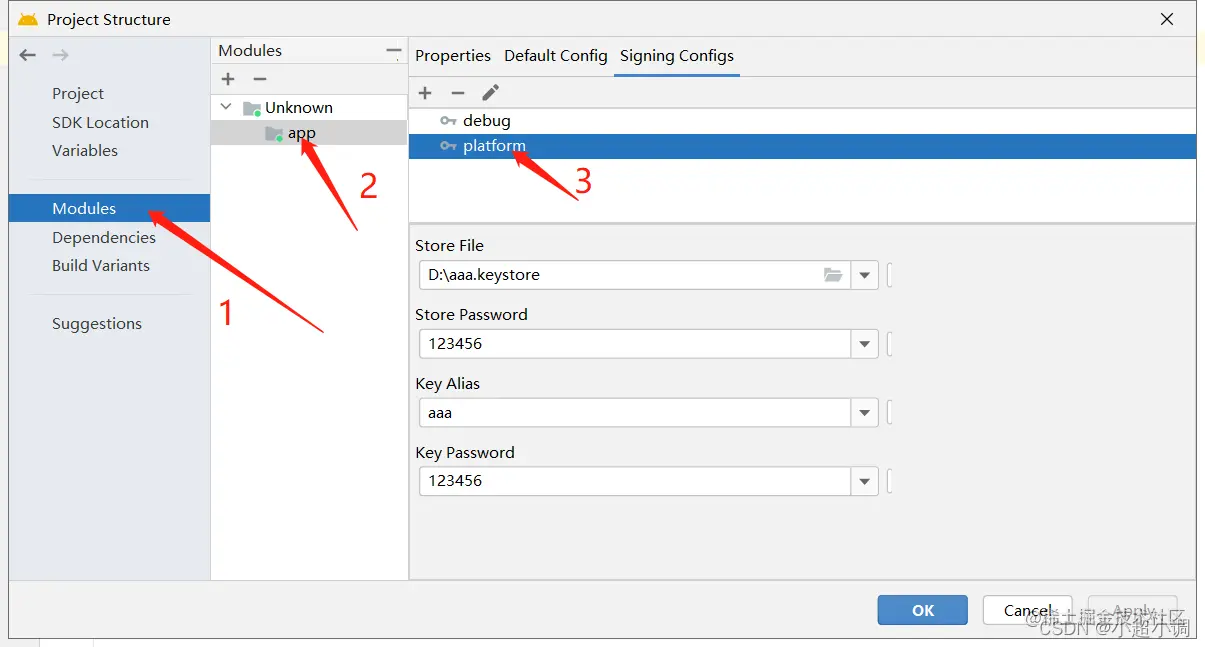The height and width of the screenshot is (647, 1205).
Task: Remove selected module with minus icon
Action: click(260, 79)
